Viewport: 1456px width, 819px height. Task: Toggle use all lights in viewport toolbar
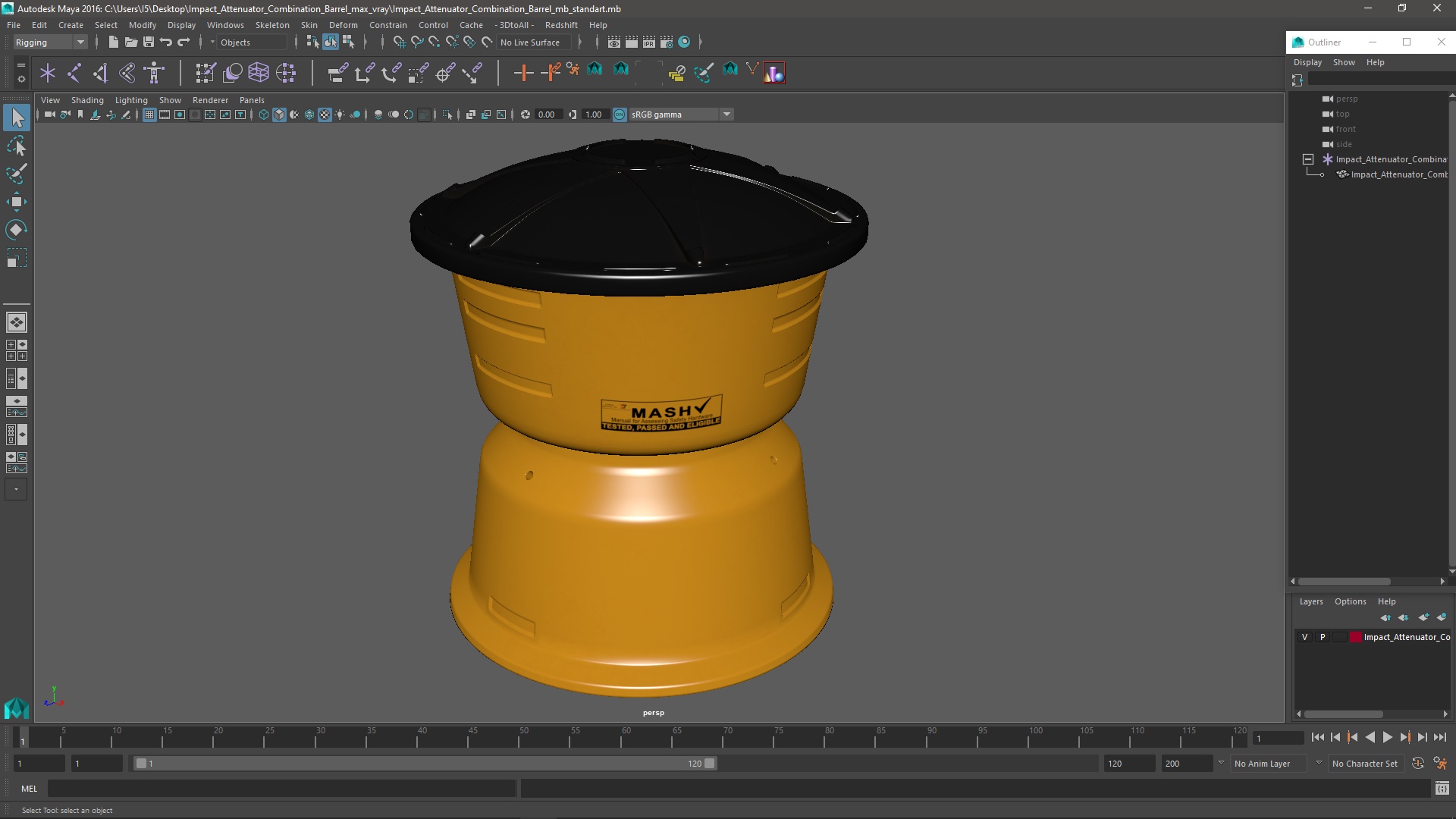tap(340, 115)
